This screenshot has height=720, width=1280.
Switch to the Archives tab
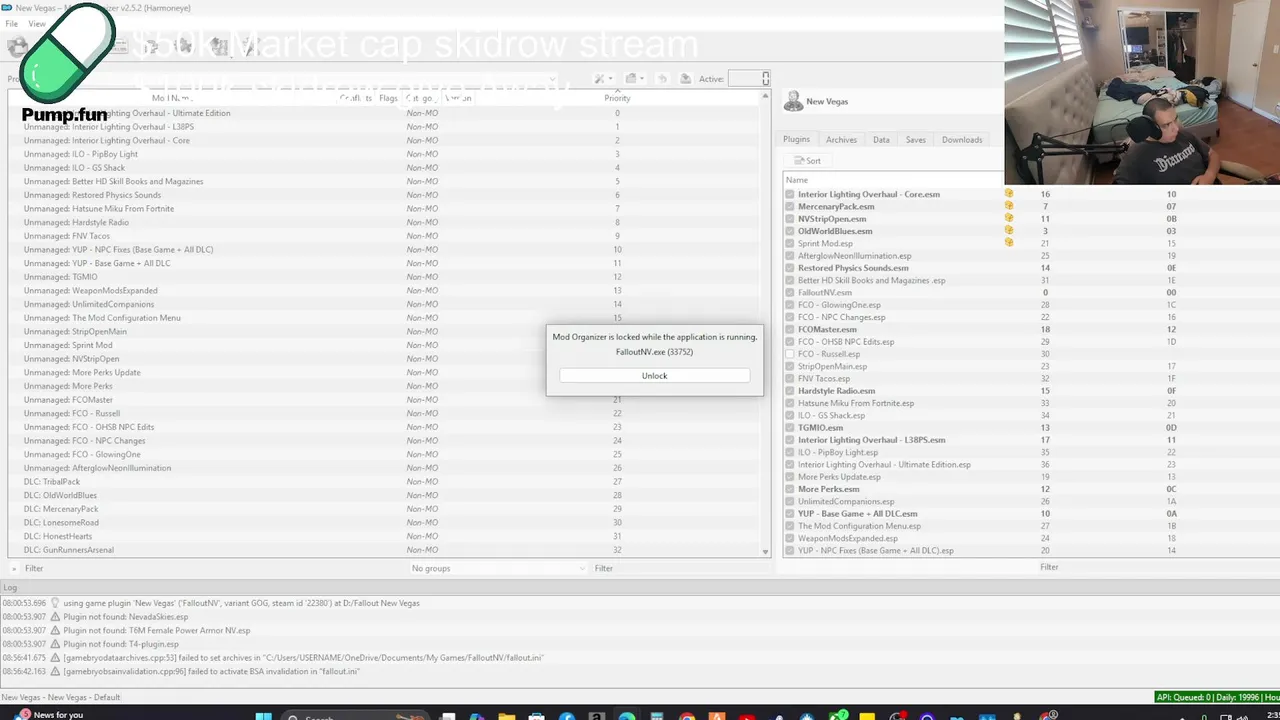(x=841, y=140)
